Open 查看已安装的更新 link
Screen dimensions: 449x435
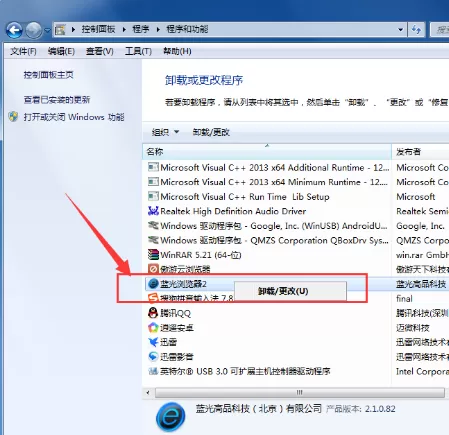57,100
